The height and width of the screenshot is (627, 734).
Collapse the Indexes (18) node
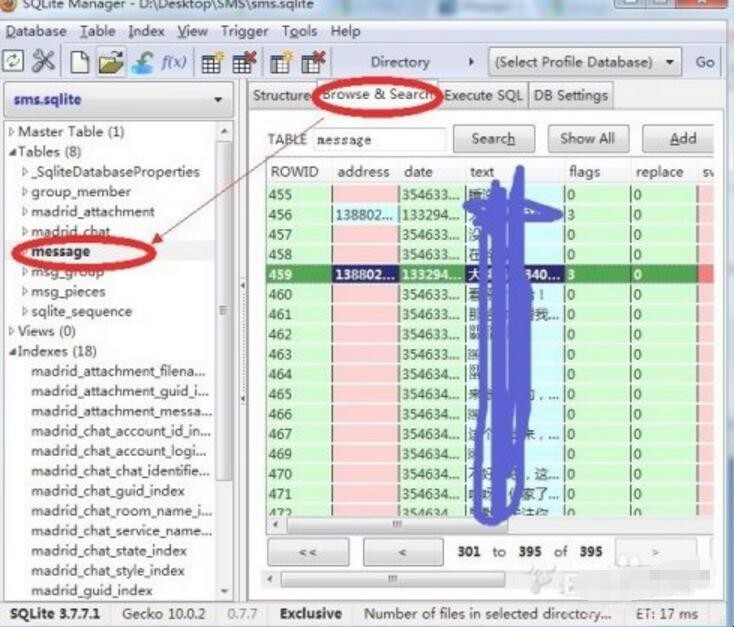[x=12, y=351]
